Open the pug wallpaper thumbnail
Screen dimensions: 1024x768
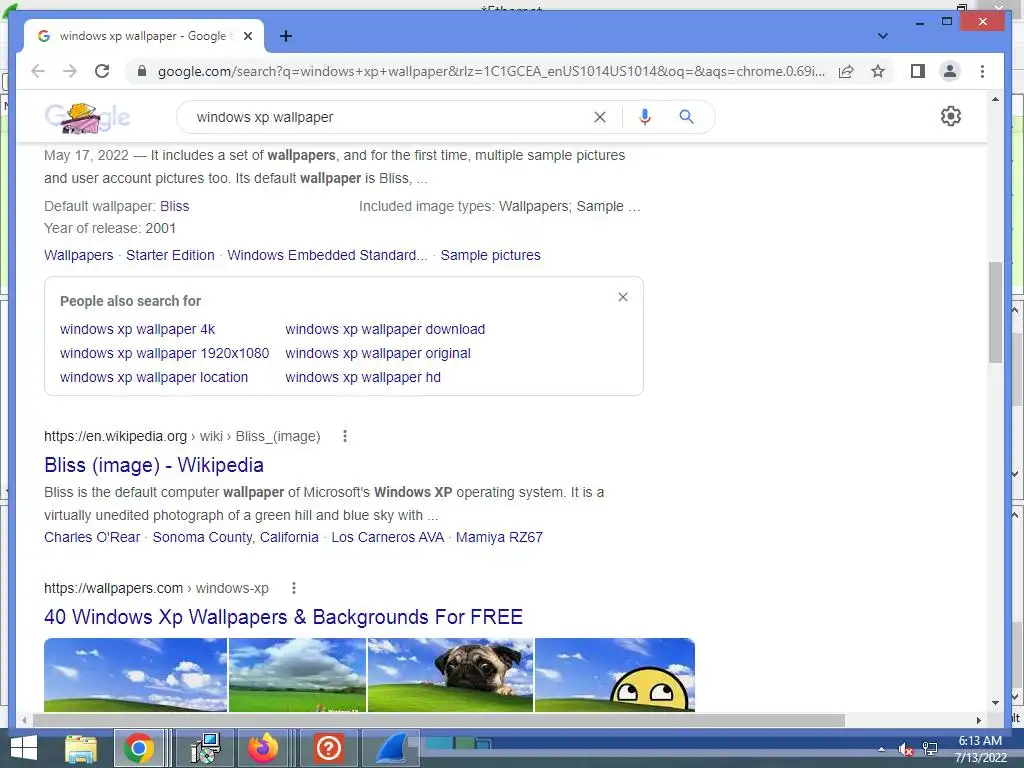(451, 675)
